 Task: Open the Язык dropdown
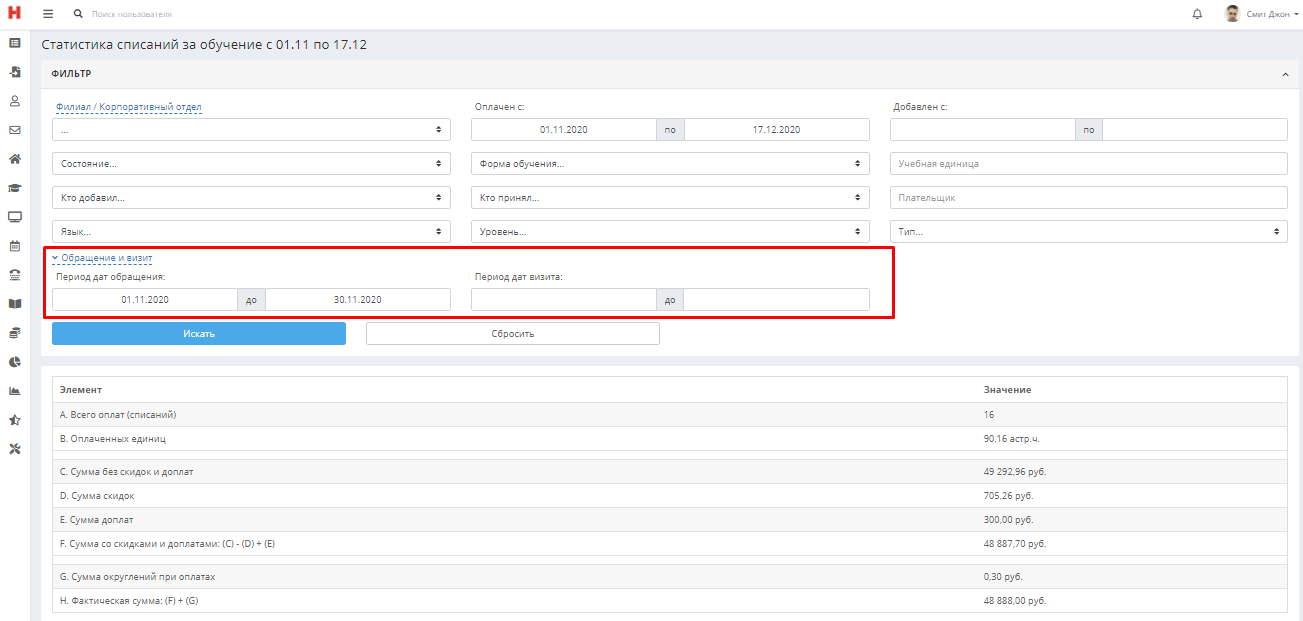tap(251, 231)
